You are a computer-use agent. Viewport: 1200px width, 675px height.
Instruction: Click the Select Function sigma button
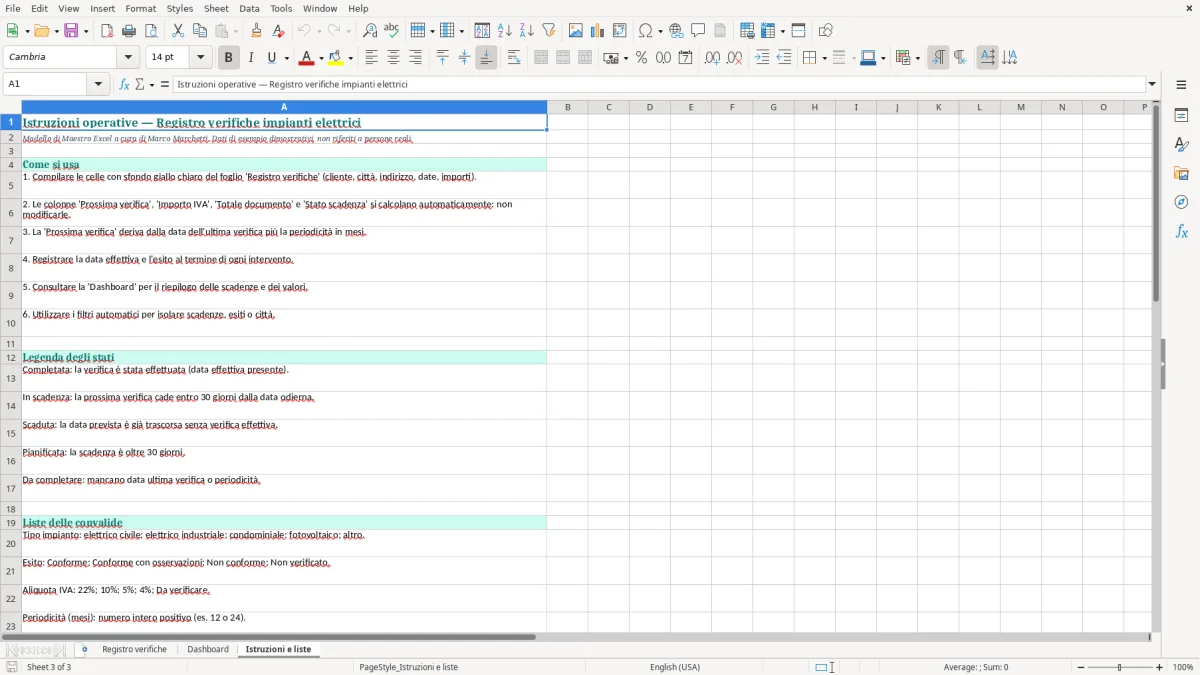(140, 84)
